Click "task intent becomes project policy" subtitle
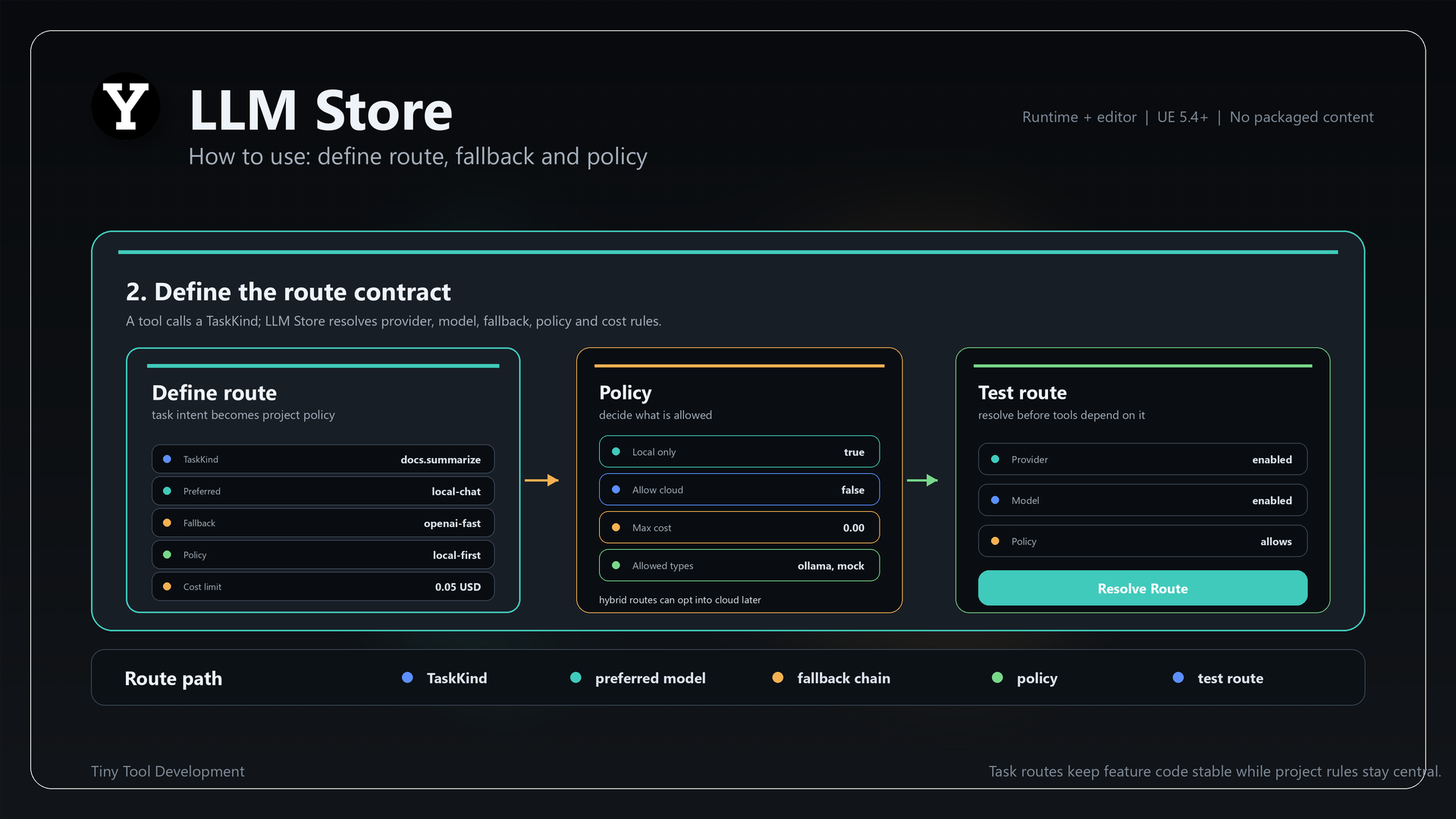Screen dimensions: 1456x819 tap(243, 415)
